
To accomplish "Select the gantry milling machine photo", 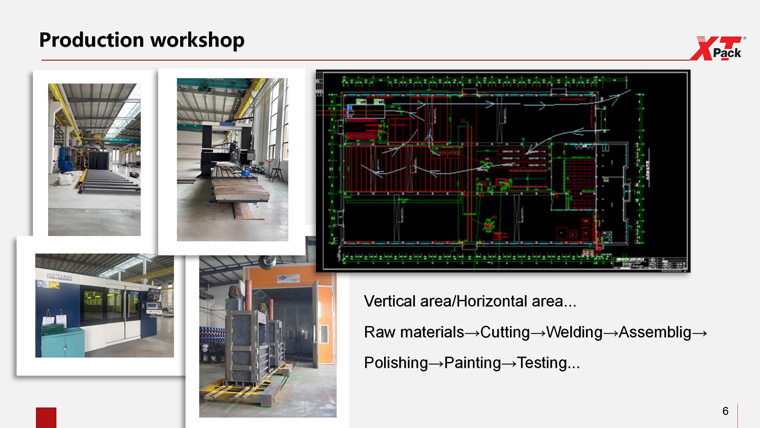I will (x=232, y=159).
